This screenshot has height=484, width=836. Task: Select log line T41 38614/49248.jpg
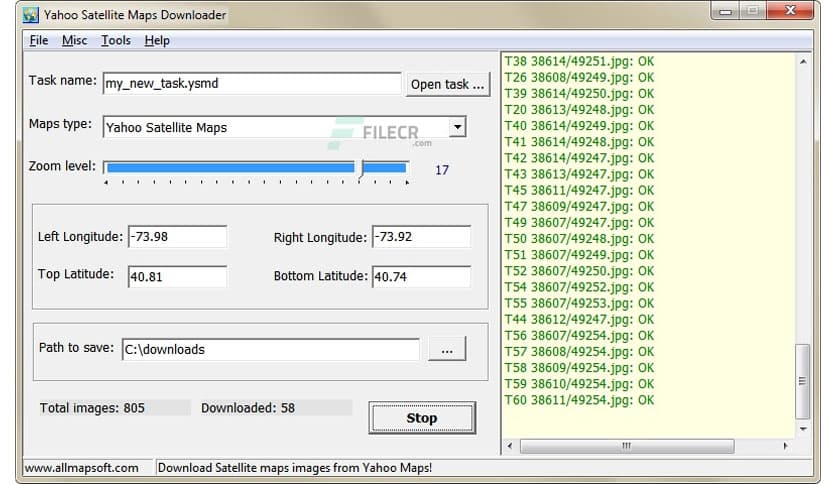pos(579,142)
